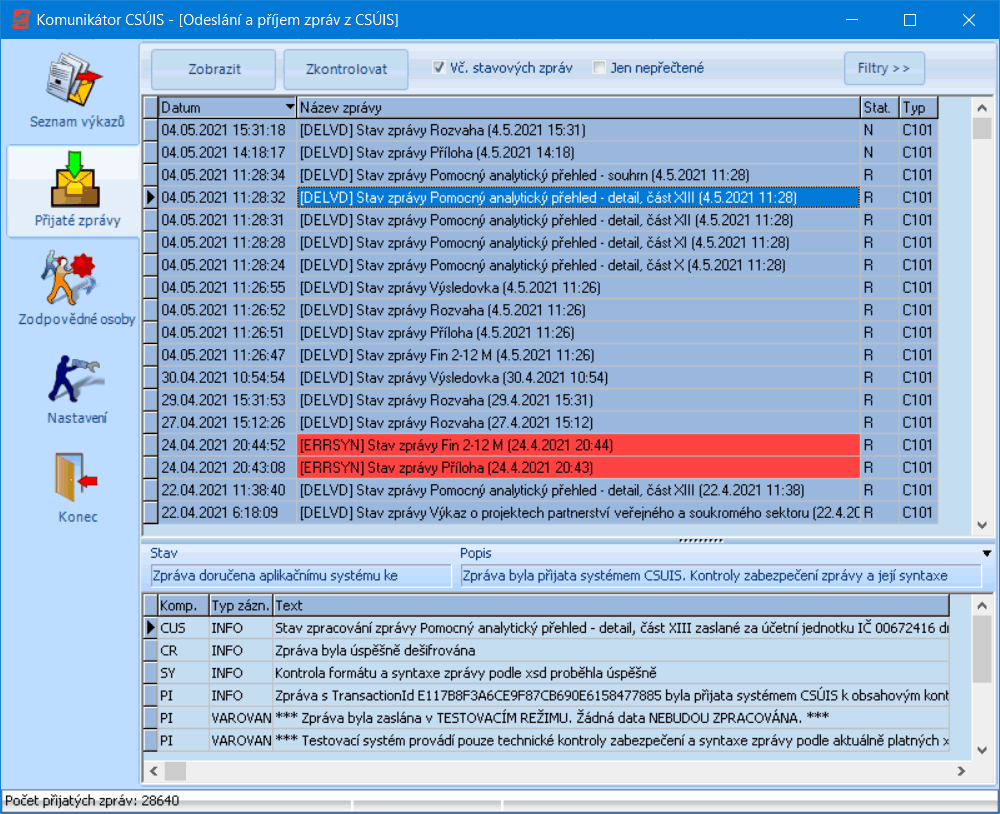Click row selector corner of message grid
Screen dimensions: 1000x814
[x=151, y=107]
